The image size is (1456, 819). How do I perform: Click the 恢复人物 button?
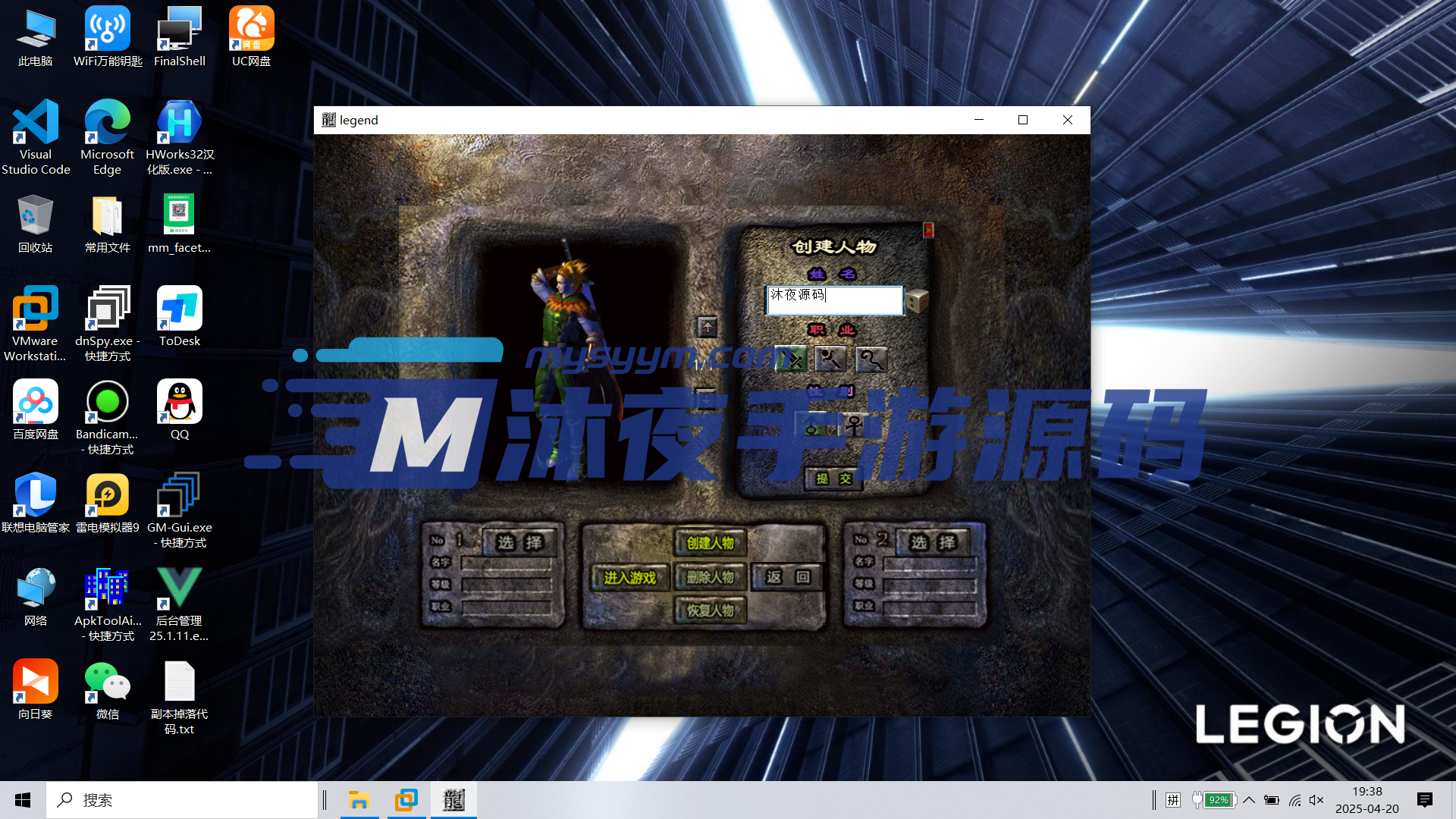tap(710, 610)
